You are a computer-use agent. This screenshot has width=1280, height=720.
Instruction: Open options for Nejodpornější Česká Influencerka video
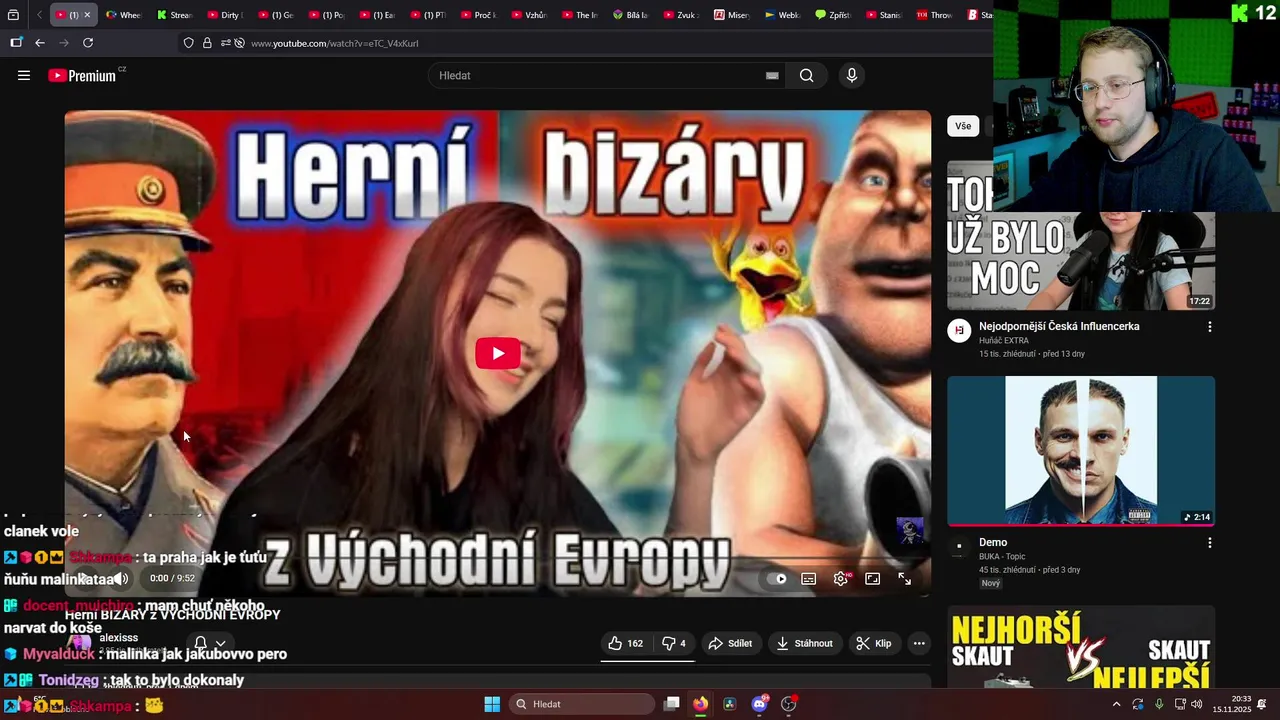click(1209, 327)
